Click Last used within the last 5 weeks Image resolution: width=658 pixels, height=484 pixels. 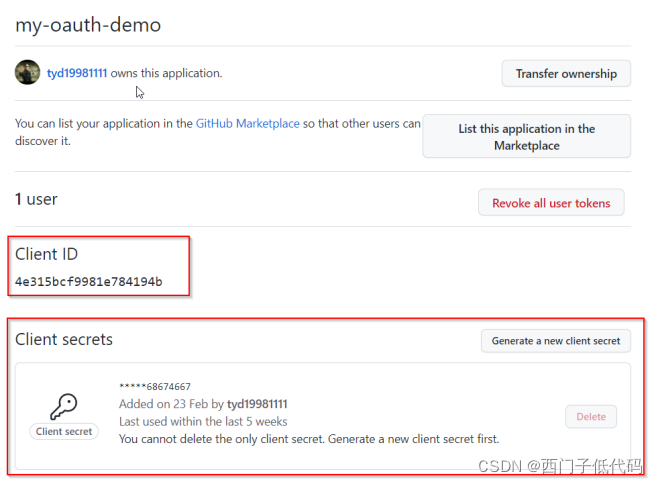click(x=203, y=421)
